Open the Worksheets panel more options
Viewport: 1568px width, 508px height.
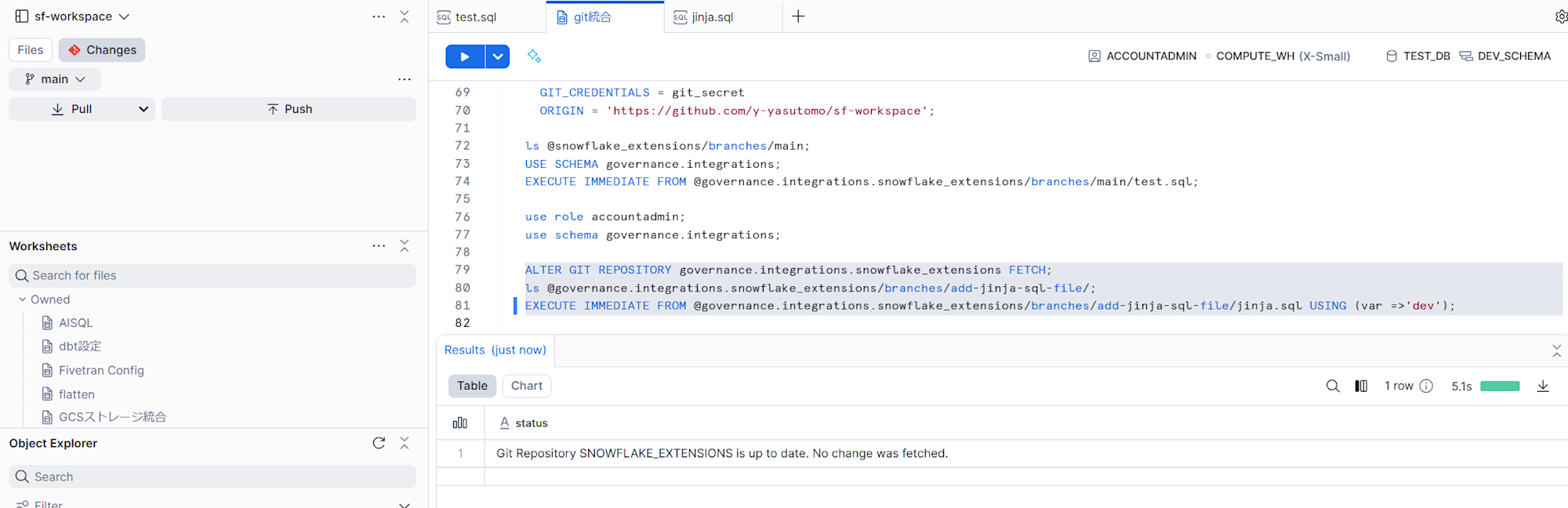click(x=379, y=246)
